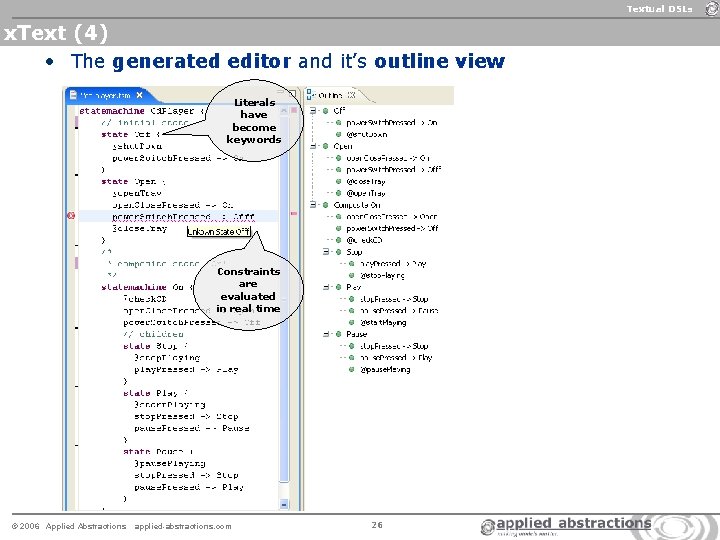
Task: Click the icon beside 'powerSwitchPressed -> Offf' in Outline
Action: coord(338,169)
